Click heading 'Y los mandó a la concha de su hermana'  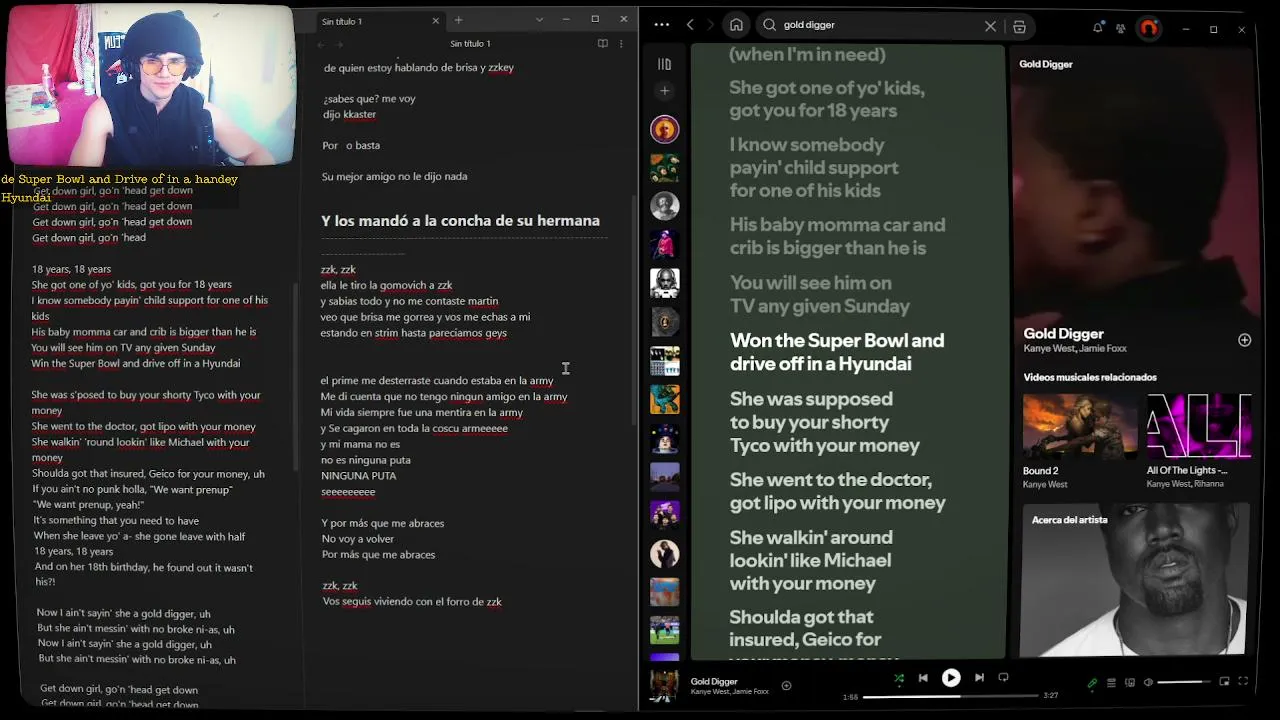coord(460,221)
